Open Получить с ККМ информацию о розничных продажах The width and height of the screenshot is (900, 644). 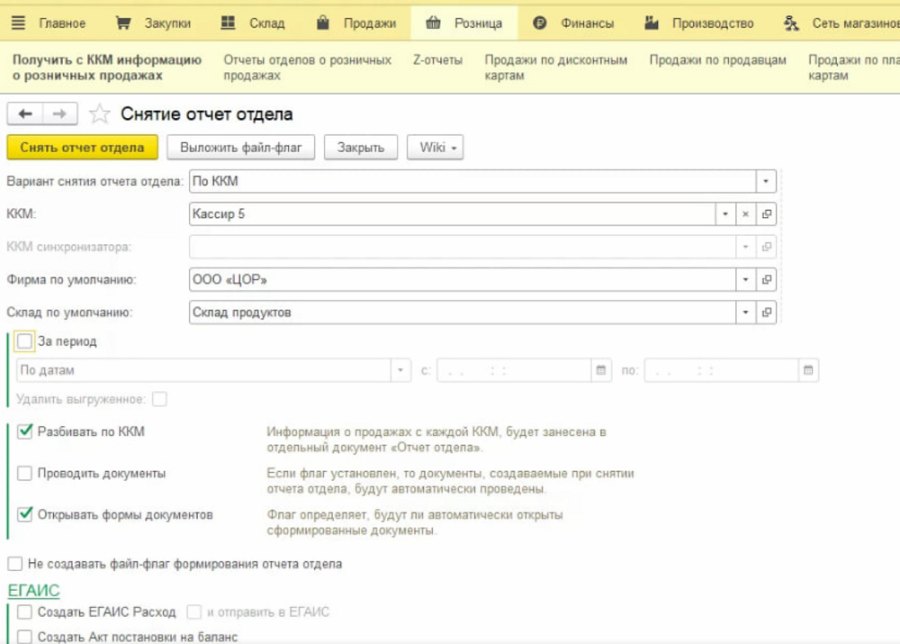point(107,68)
